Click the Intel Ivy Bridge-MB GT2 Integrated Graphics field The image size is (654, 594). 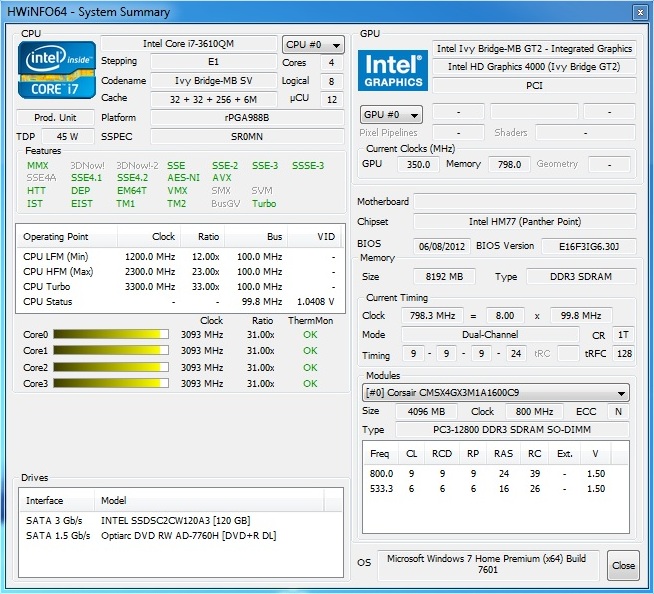[x=534, y=48]
